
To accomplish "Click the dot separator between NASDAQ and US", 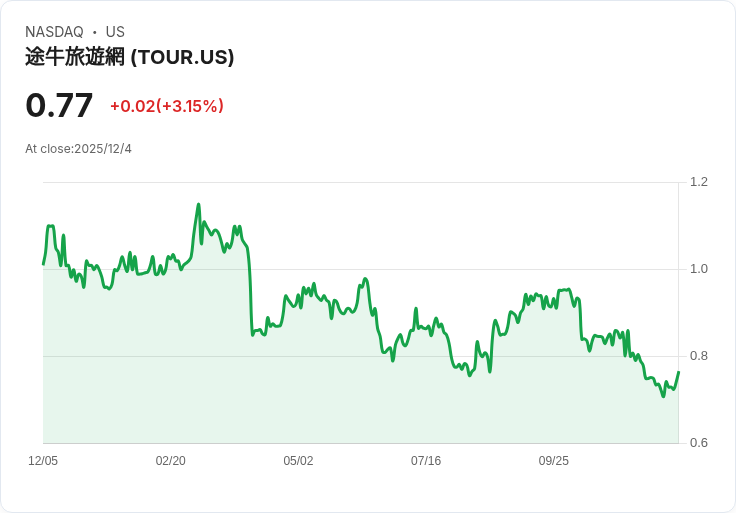I will point(94,32).
